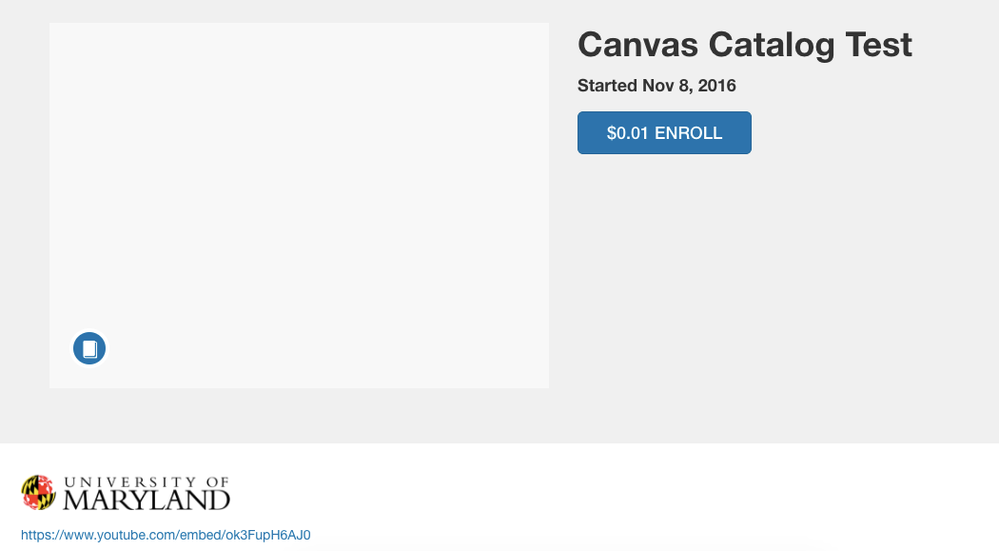This screenshot has height=551, width=999.
Task: Click the word Test in the title
Action: click(x=879, y=45)
